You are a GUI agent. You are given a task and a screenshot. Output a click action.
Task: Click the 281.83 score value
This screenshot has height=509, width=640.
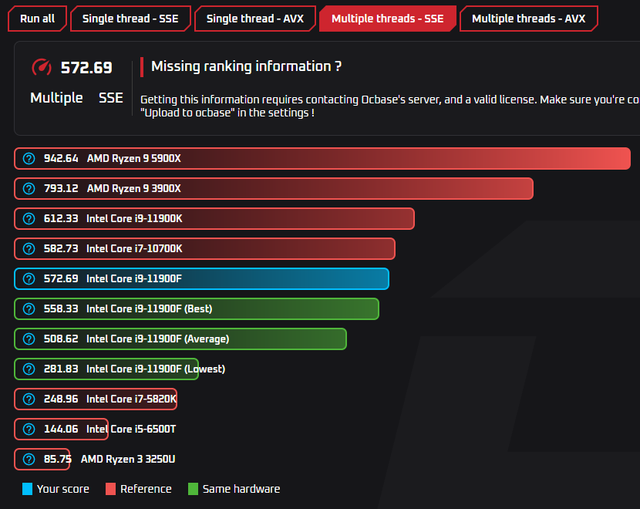point(61,369)
